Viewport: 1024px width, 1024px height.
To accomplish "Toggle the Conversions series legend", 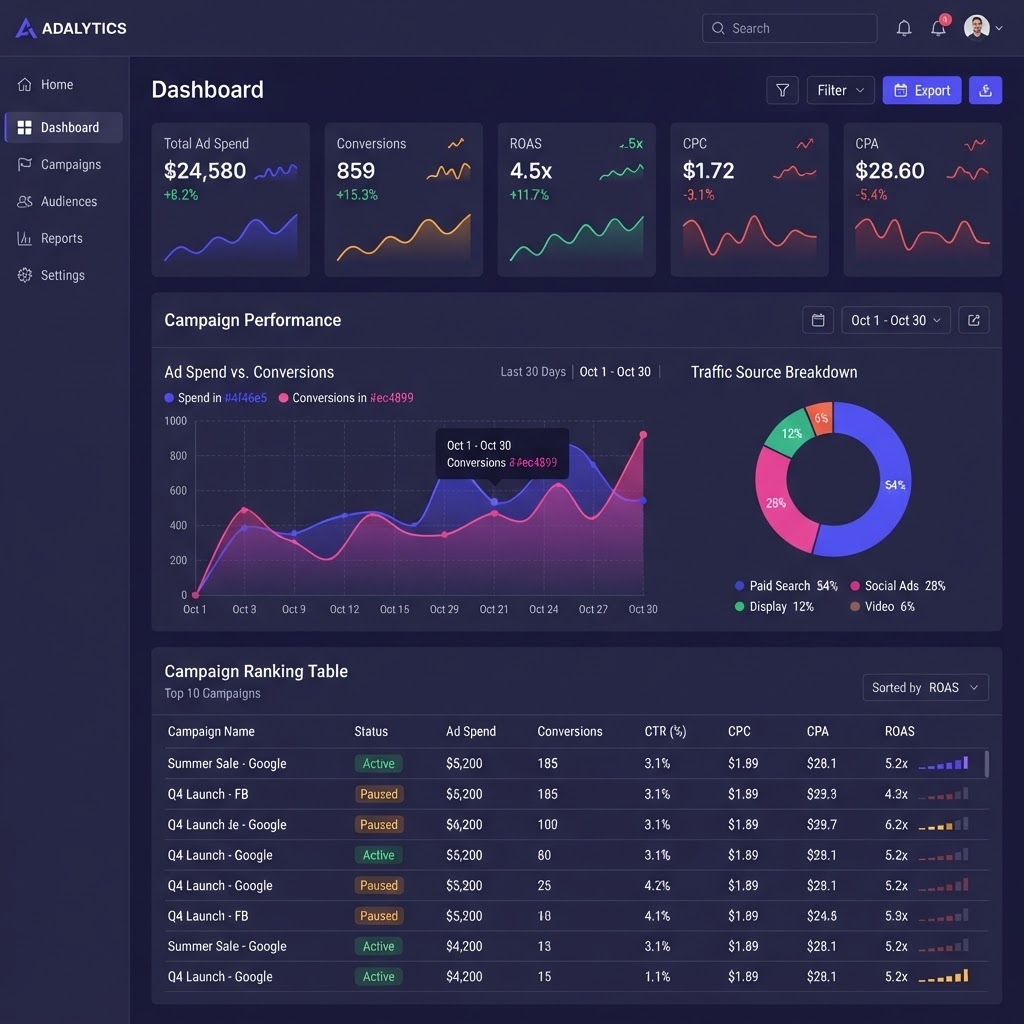I will 346,398.
